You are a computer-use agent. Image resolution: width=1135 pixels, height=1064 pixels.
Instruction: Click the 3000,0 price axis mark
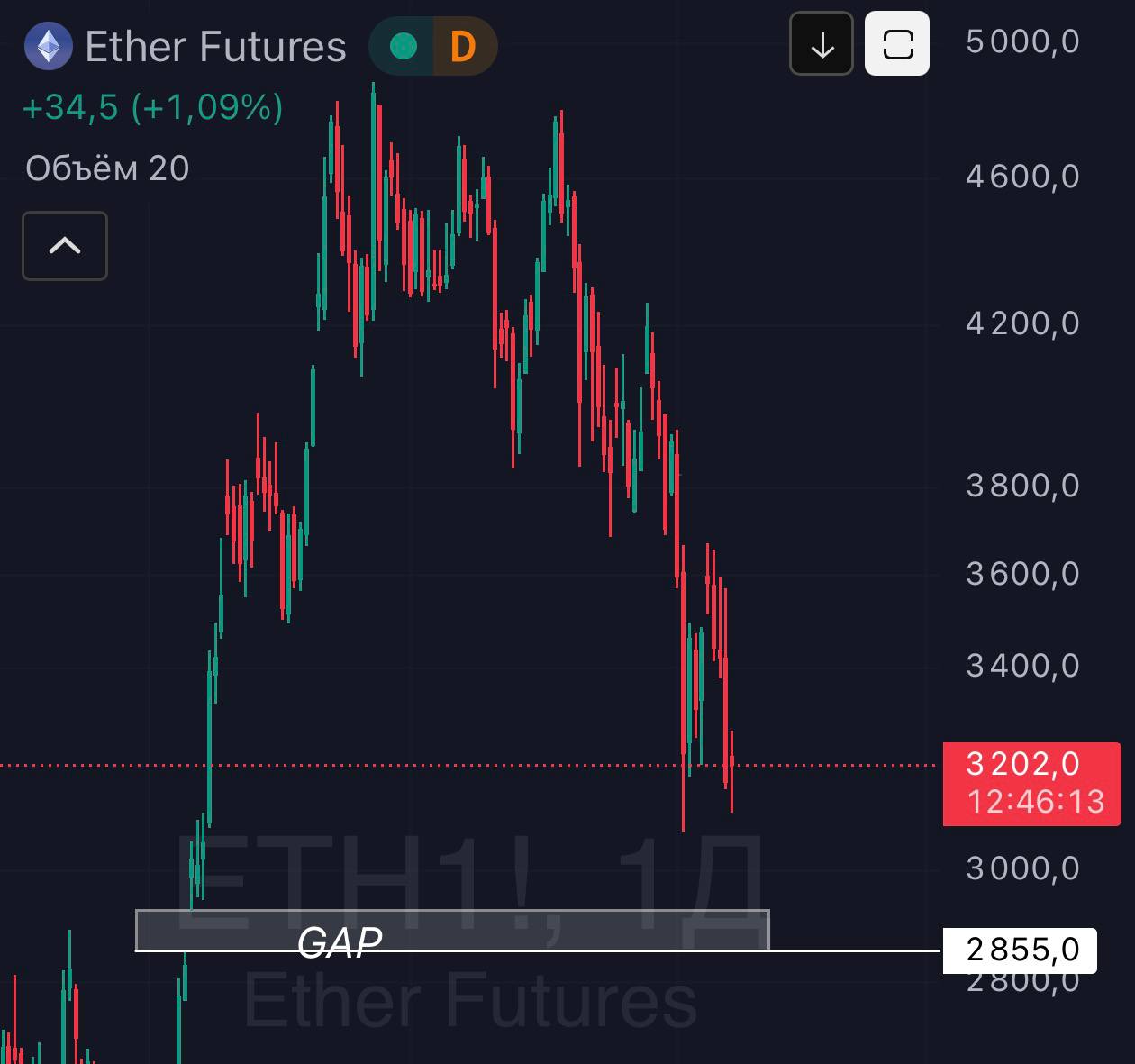tap(1022, 868)
